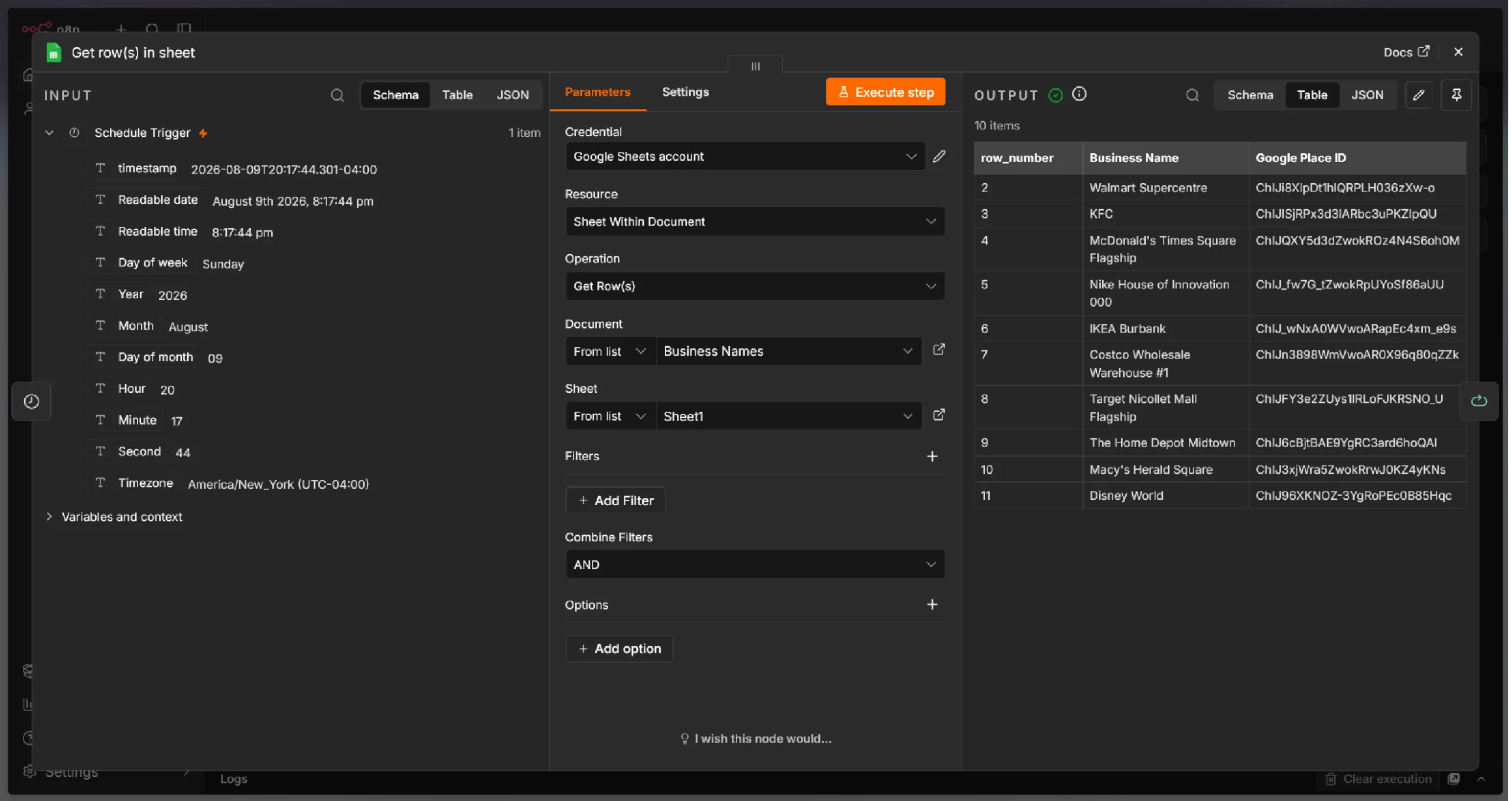The height and width of the screenshot is (801, 1512).
Task: Click The Home Depot Midtown cell
Action: click(x=1166, y=443)
